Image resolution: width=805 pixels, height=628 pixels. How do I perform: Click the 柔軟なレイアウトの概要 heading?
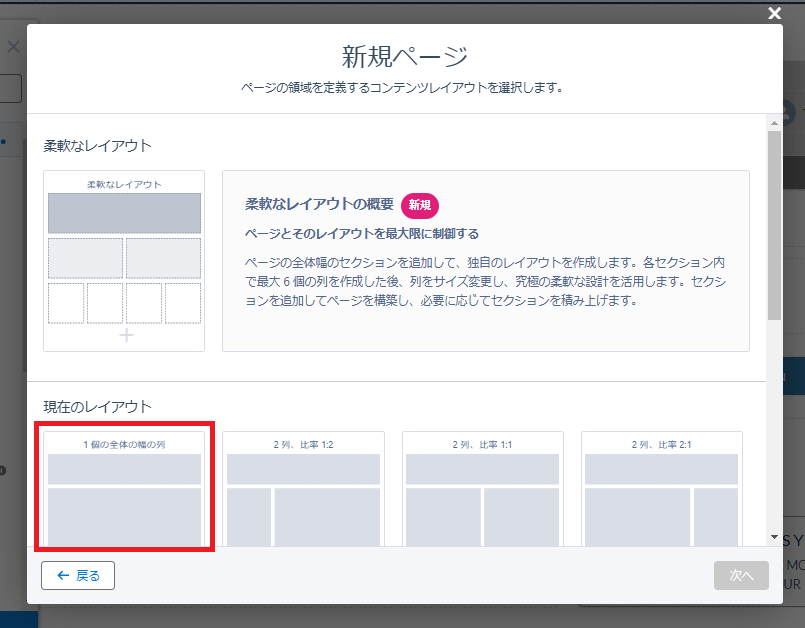pyautogui.click(x=319, y=204)
